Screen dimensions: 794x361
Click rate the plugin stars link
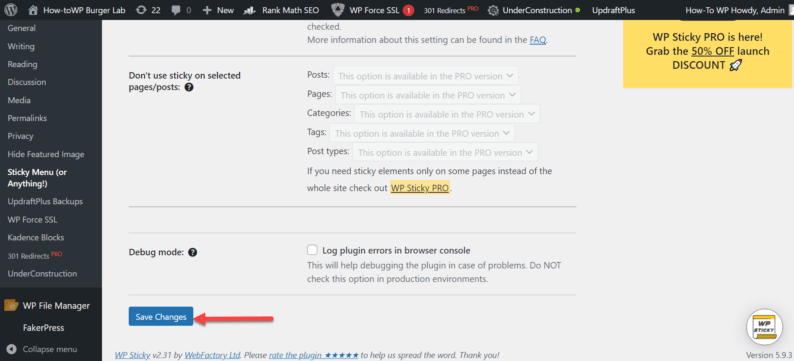(314, 354)
